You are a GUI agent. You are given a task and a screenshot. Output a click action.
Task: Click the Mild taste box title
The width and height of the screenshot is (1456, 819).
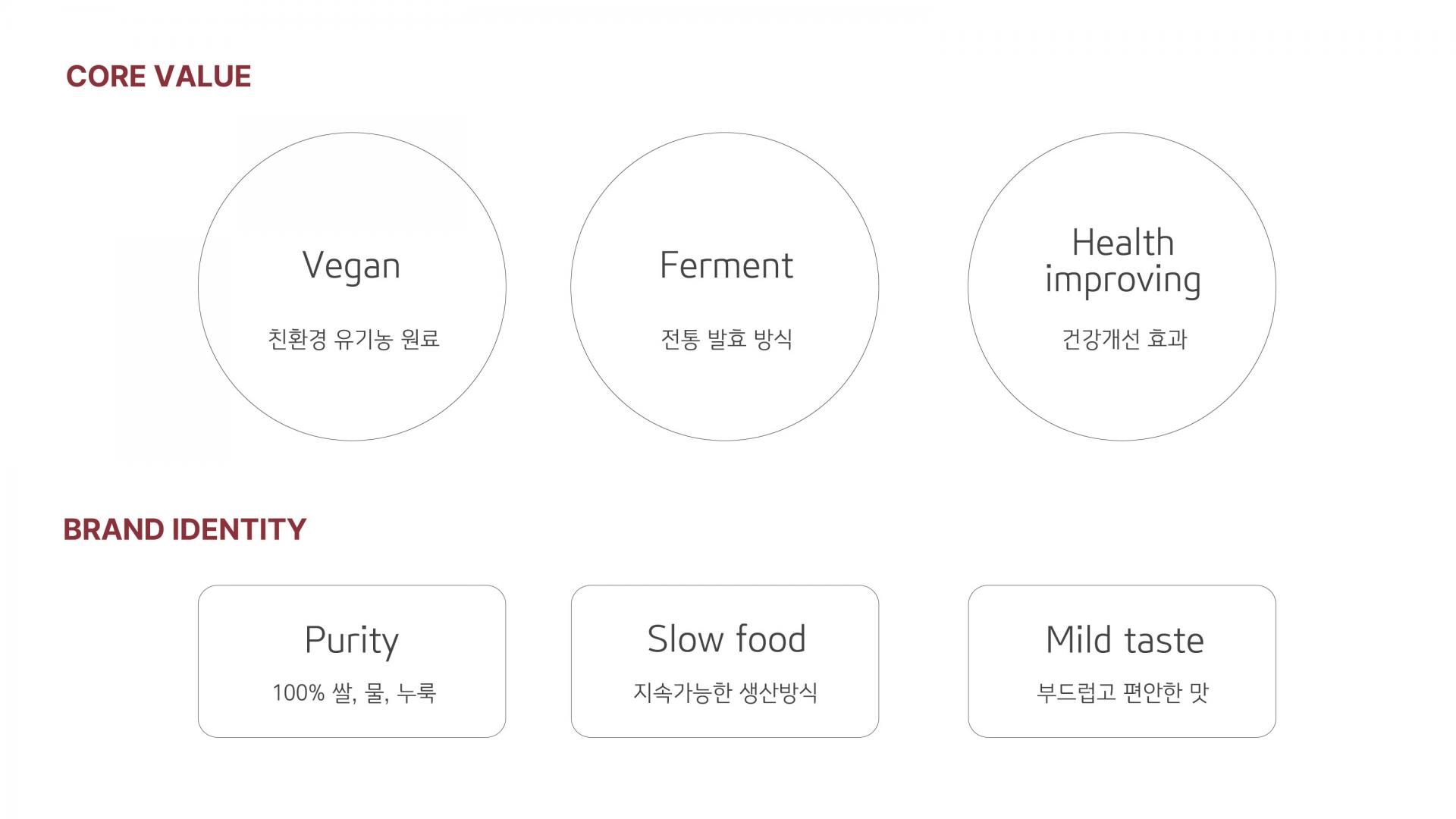1125,639
